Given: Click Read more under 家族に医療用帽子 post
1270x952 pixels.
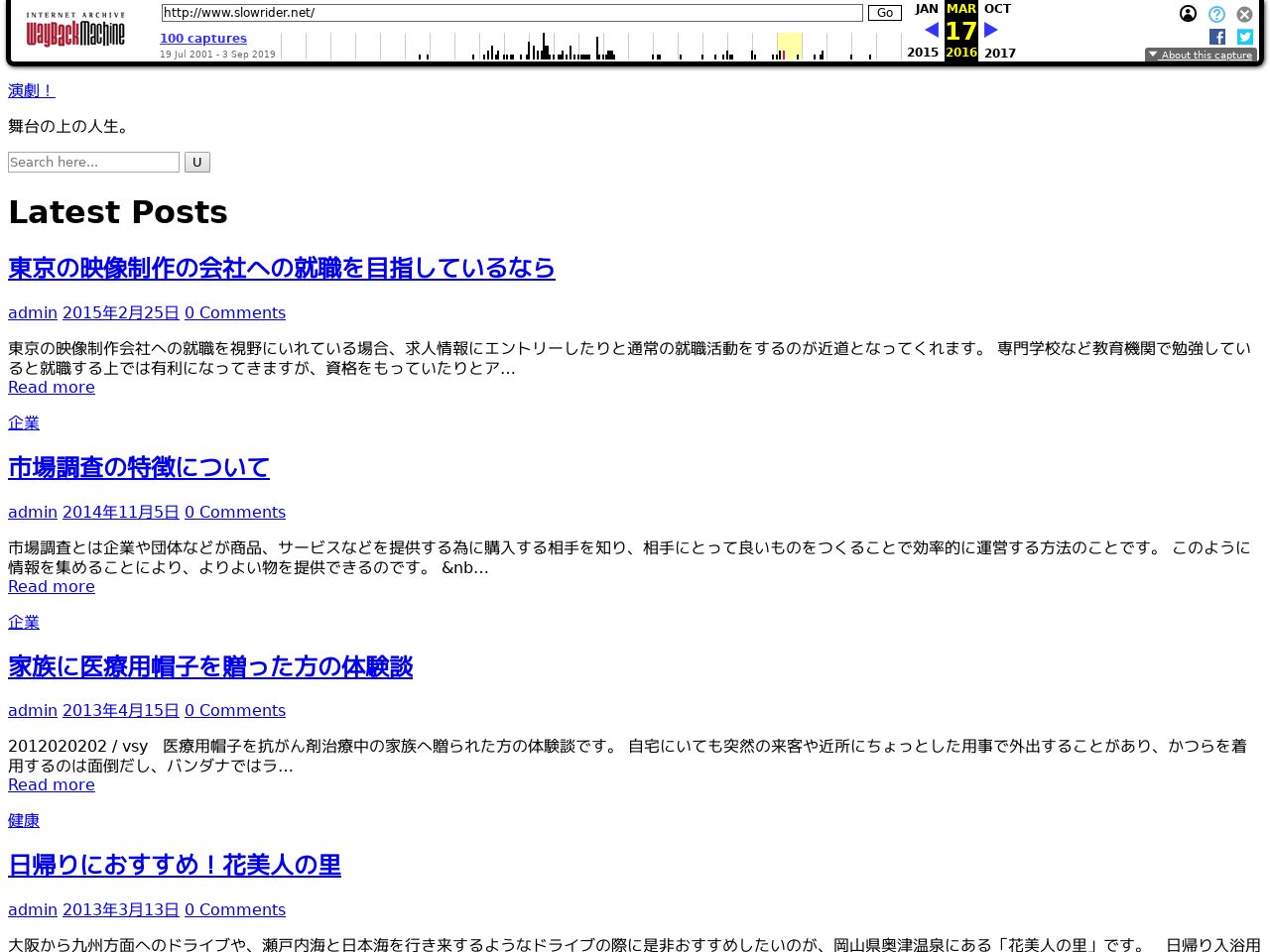Looking at the screenshot, I should tap(52, 784).
